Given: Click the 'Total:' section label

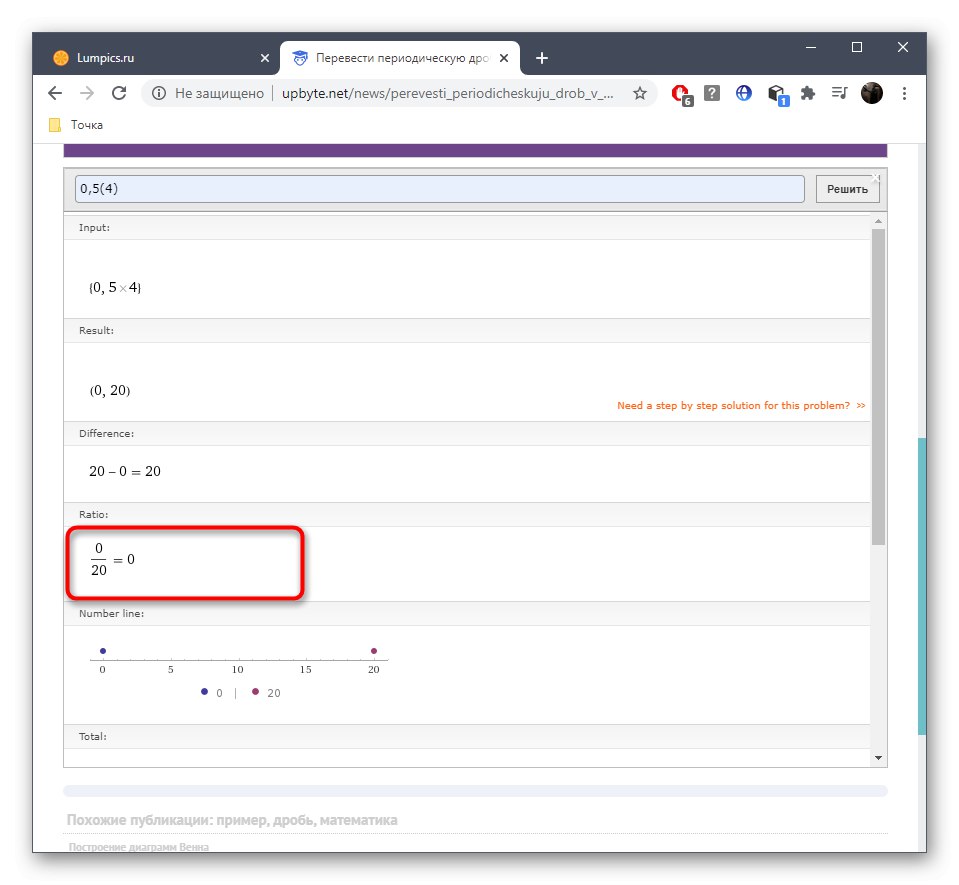Looking at the screenshot, I should point(92,736).
